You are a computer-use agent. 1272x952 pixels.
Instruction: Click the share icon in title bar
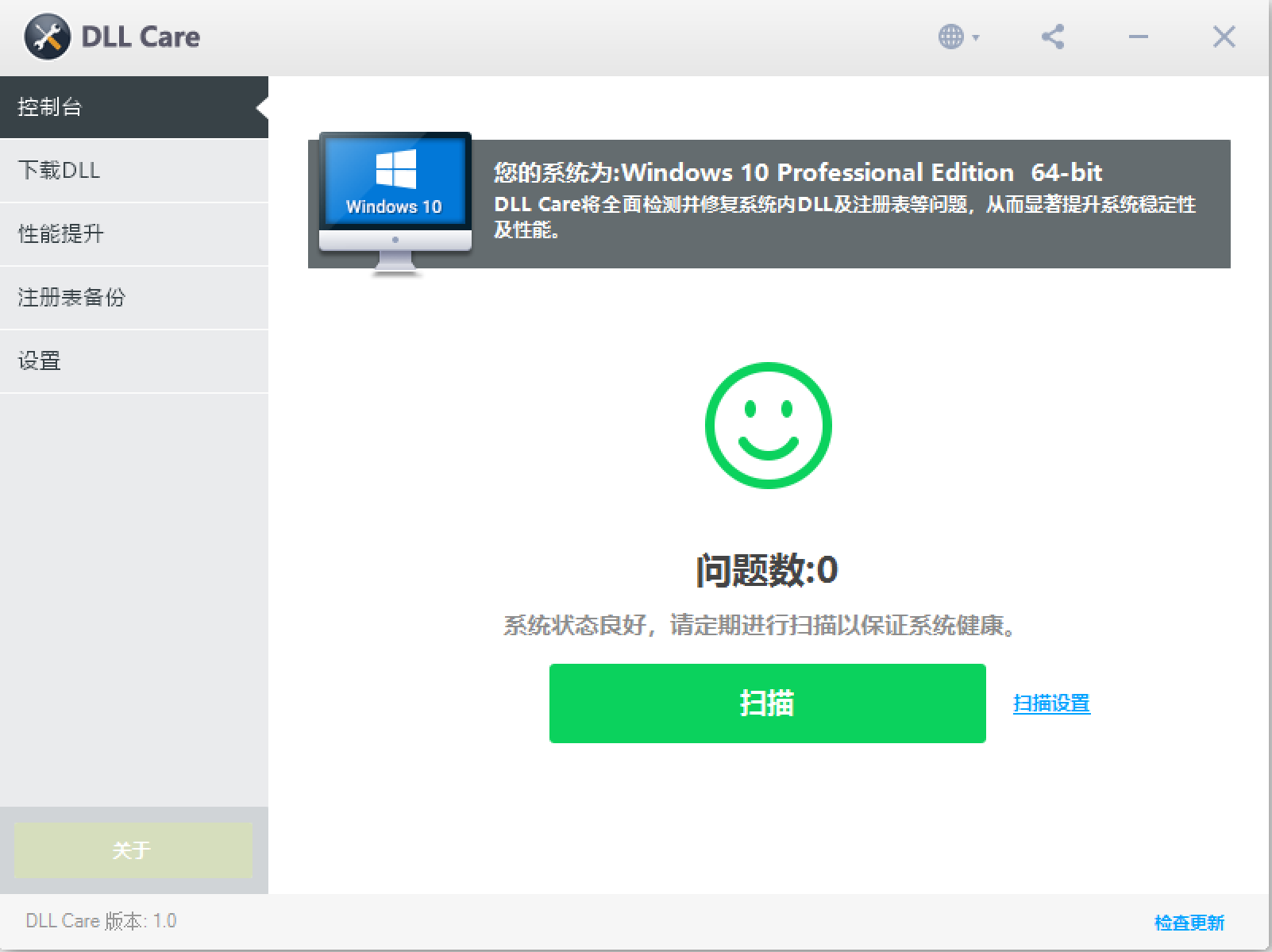tap(1052, 37)
